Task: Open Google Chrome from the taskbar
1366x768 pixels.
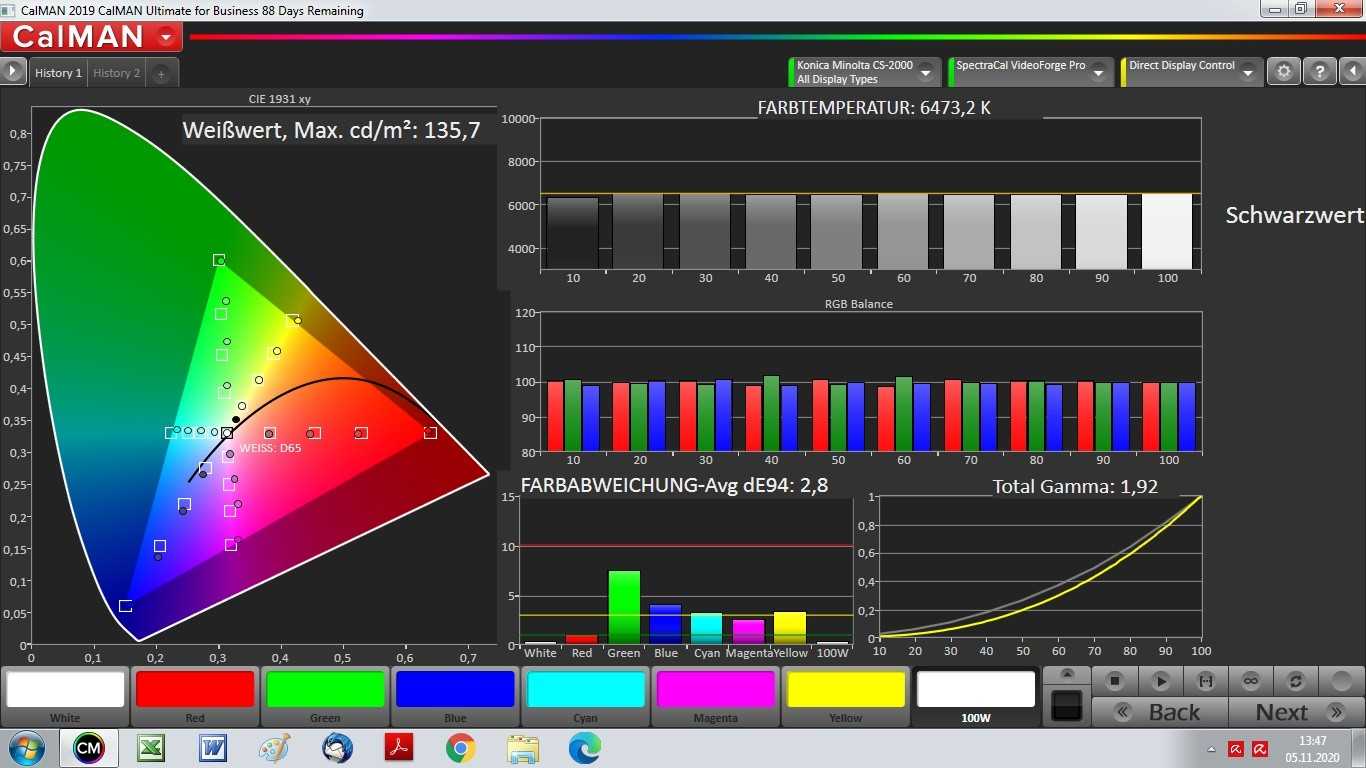Action: (x=460, y=748)
